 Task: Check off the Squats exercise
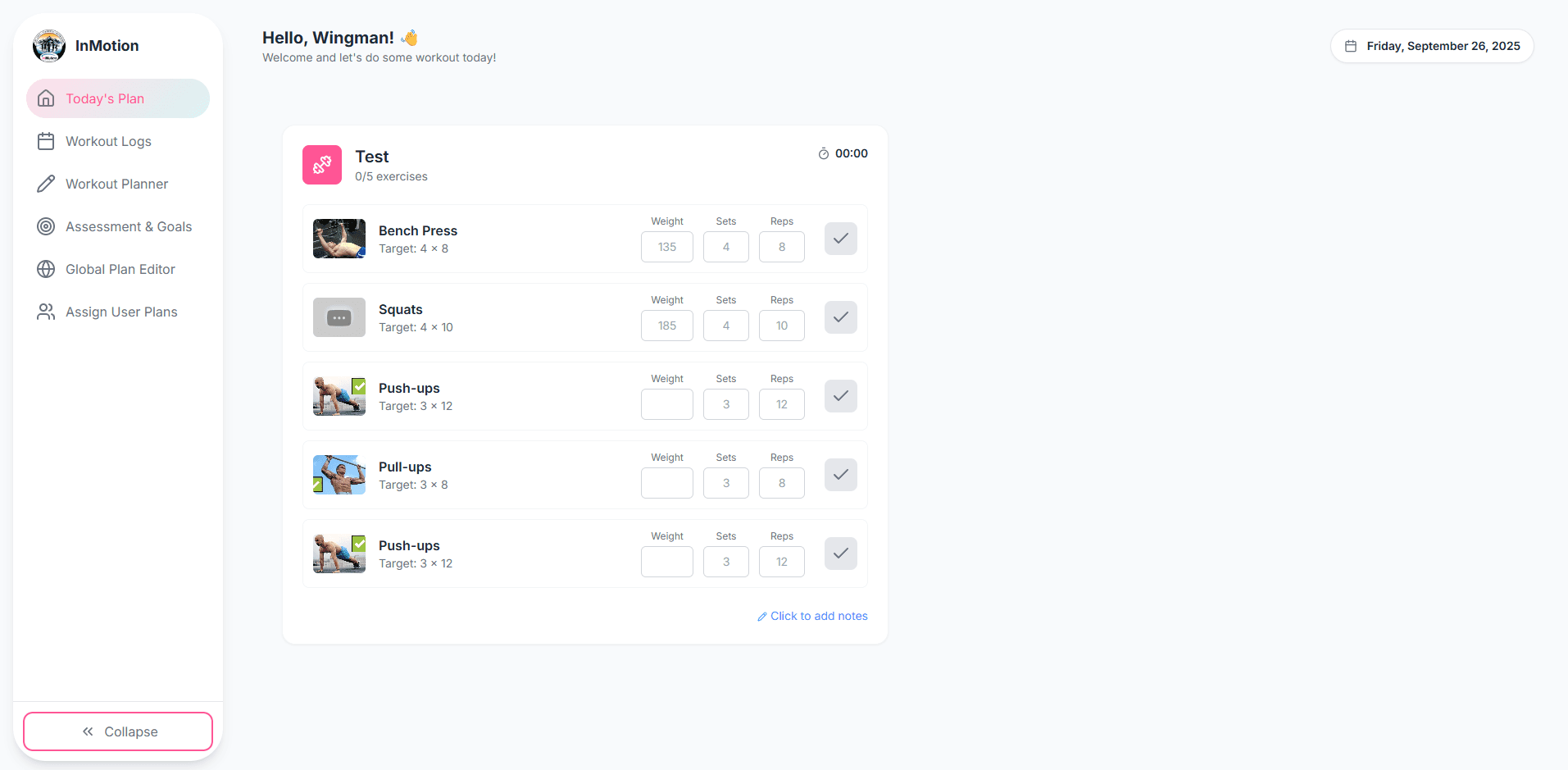click(x=840, y=317)
